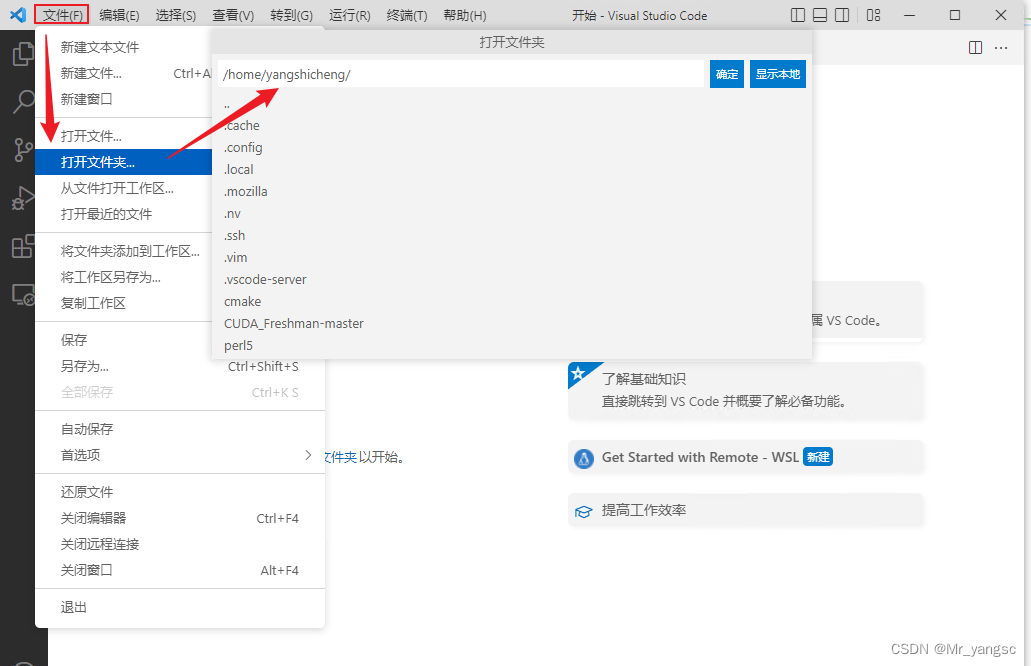Choose 复制工作区 menu entry
The height and width of the screenshot is (666, 1031).
click(124, 303)
